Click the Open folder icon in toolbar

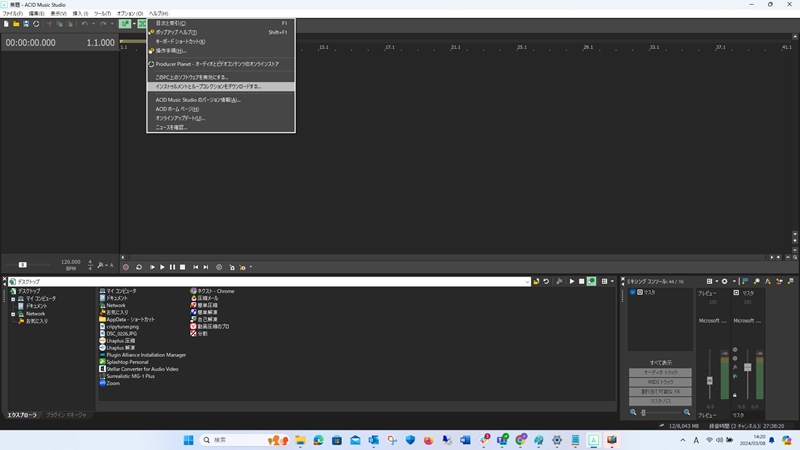click(16, 24)
